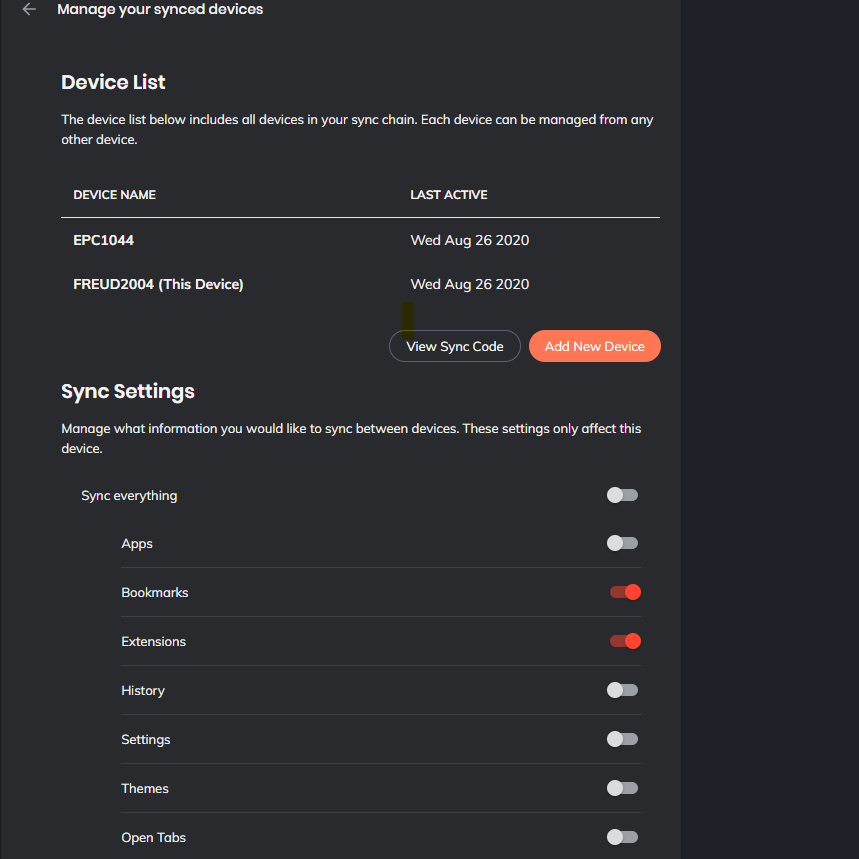The image size is (859, 859).
Task: Disable the Bookmarks sync toggle
Action: click(625, 592)
